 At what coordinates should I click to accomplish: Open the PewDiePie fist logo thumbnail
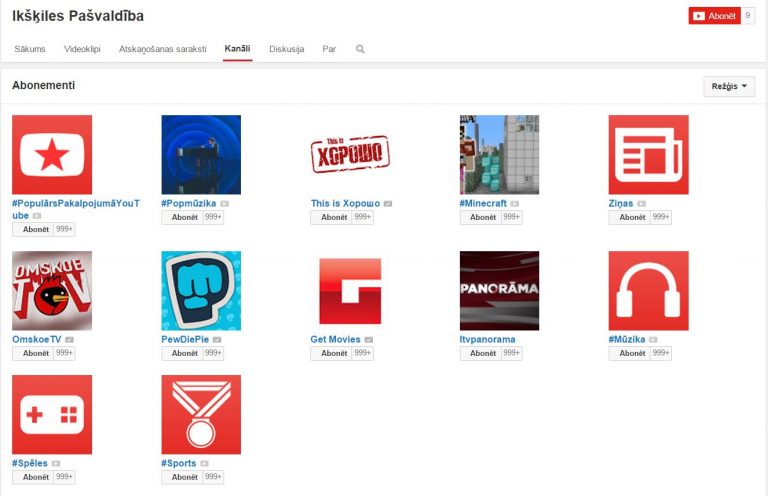pos(201,291)
